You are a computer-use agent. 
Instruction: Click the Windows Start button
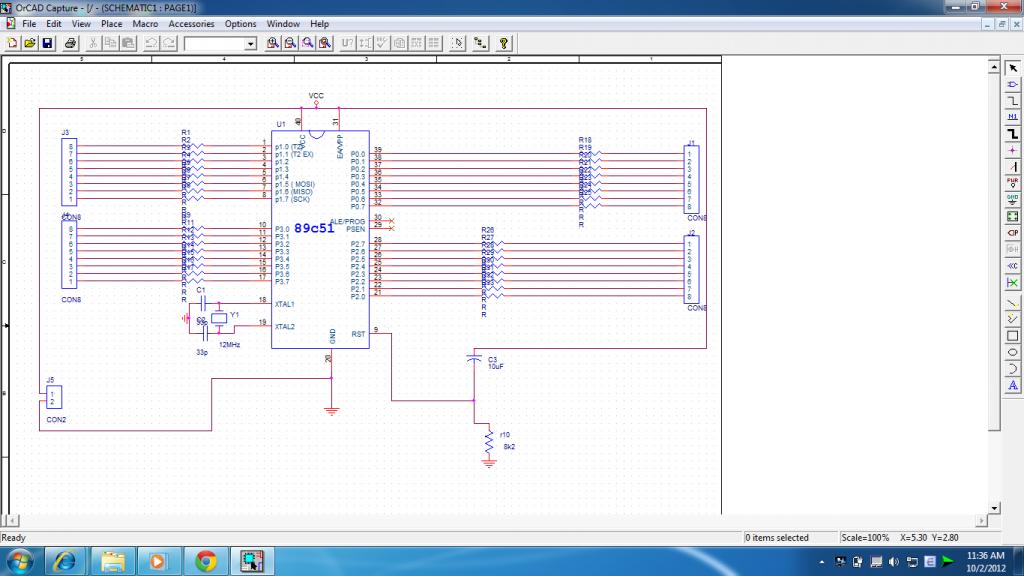pos(20,560)
